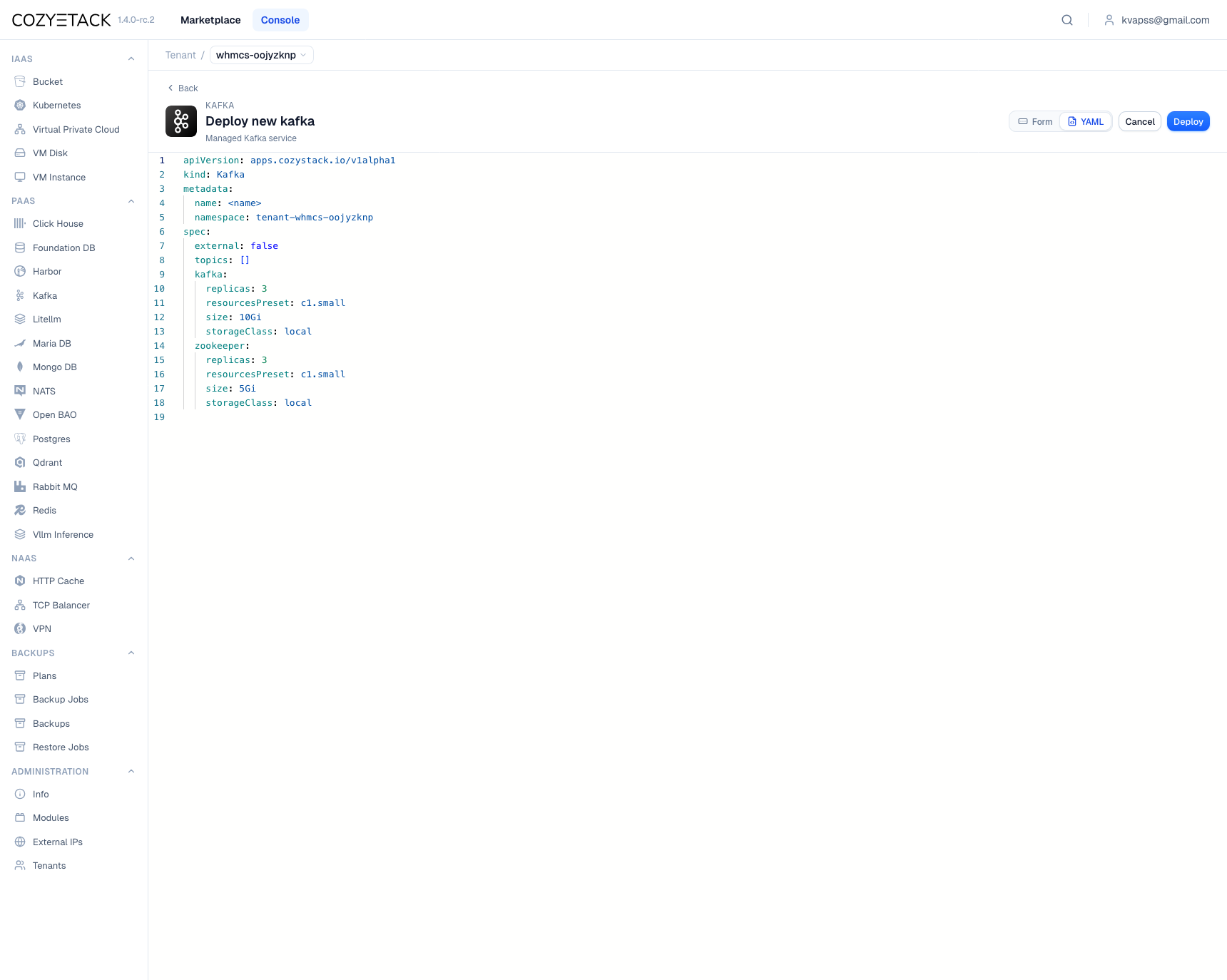Image resolution: width=1227 pixels, height=980 pixels.
Task: Click line number 7 in gutter
Action: (162, 246)
